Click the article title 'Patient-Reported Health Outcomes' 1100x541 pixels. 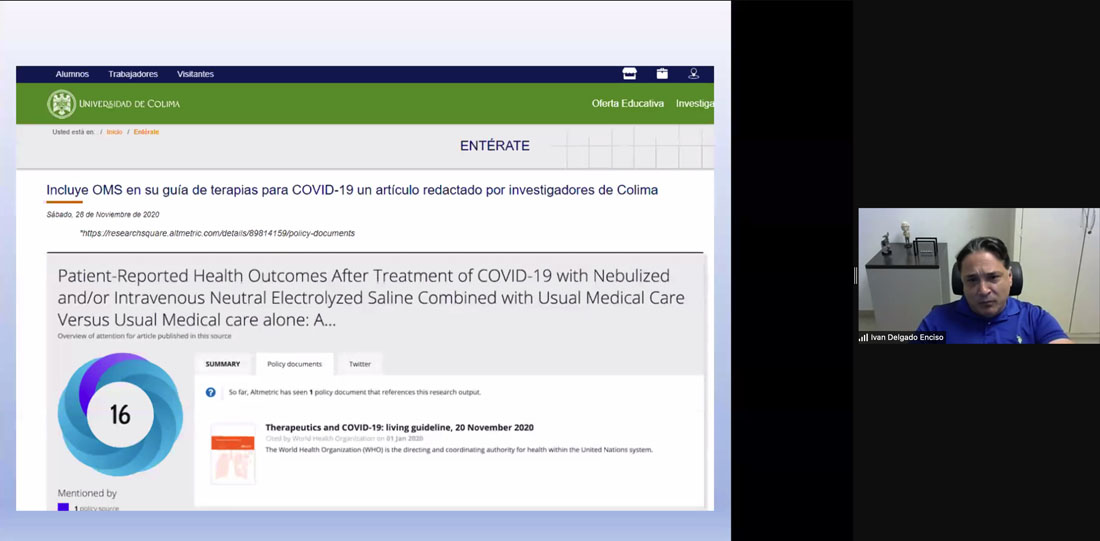tap(371, 298)
